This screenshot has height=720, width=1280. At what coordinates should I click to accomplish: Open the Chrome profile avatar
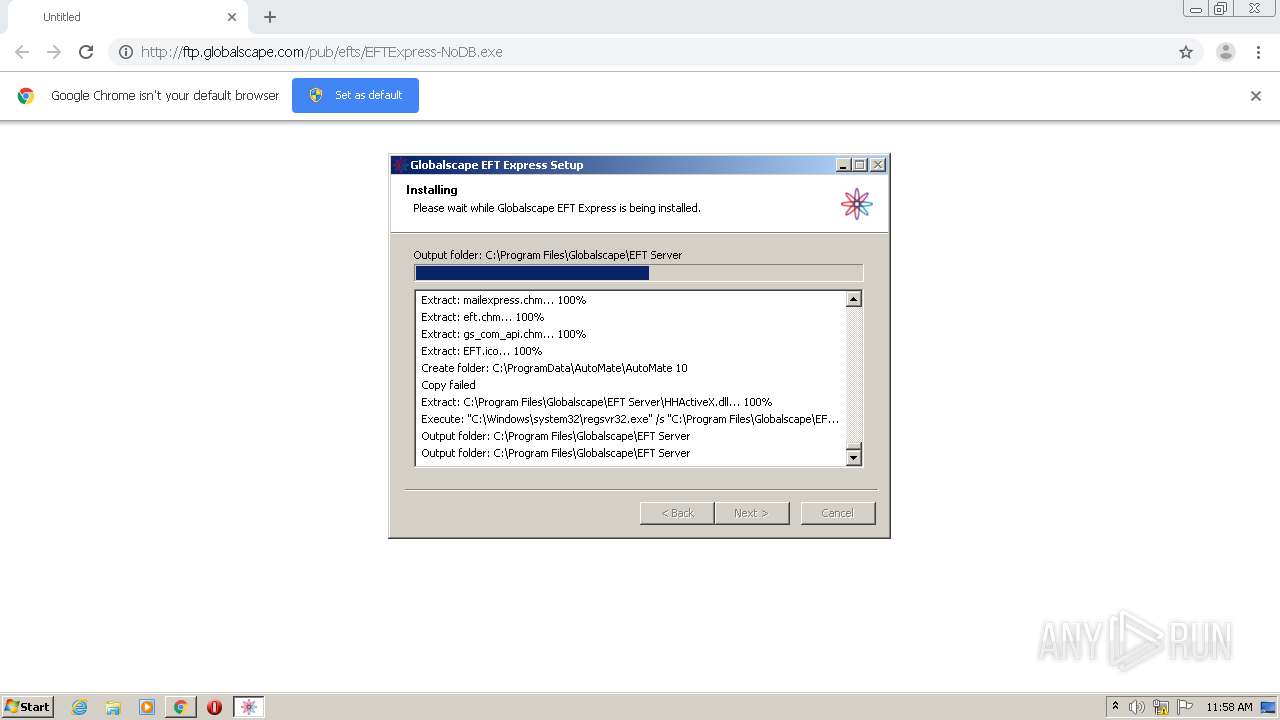coord(1226,52)
